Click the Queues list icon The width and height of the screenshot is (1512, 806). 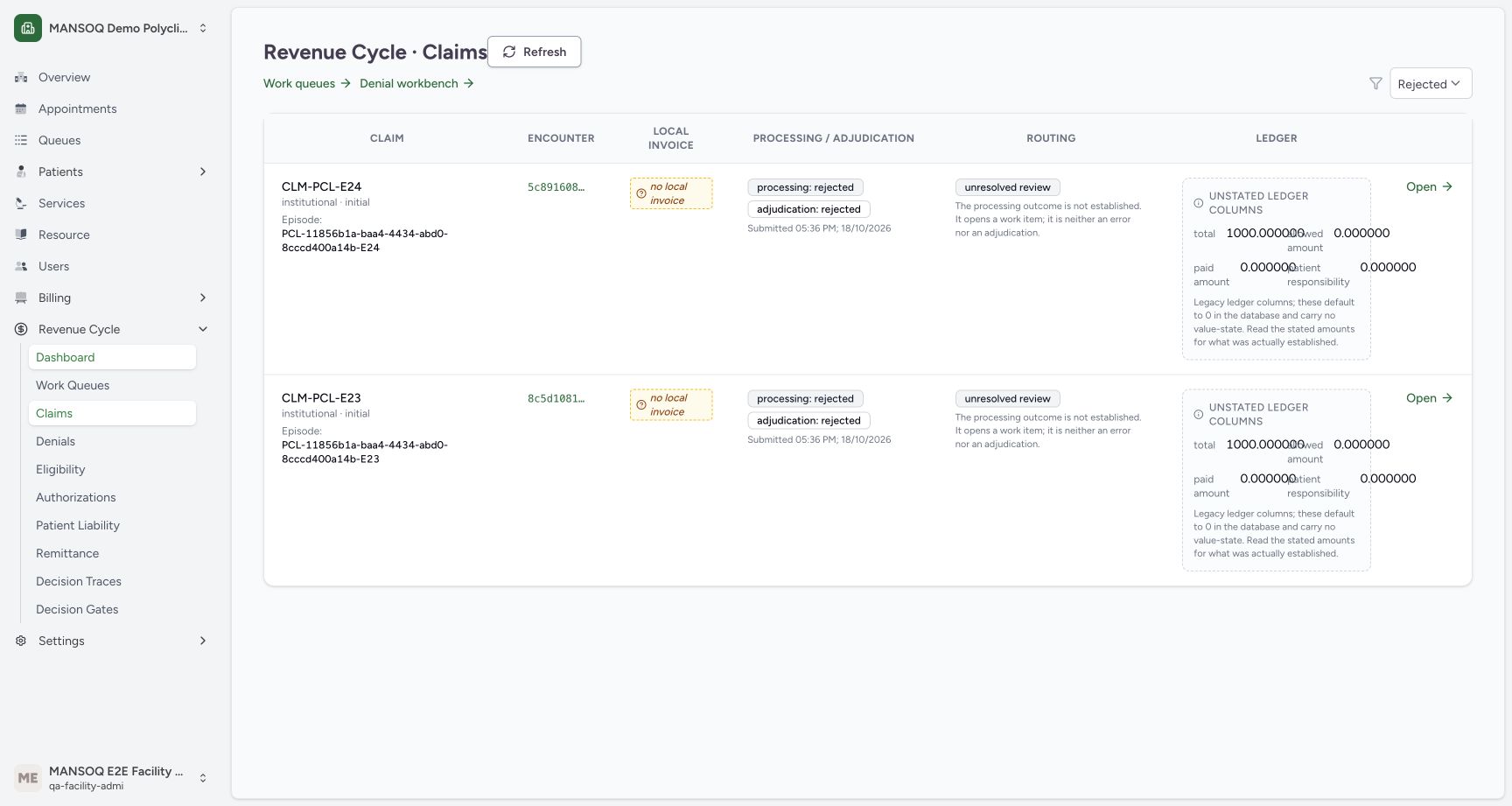click(21, 140)
